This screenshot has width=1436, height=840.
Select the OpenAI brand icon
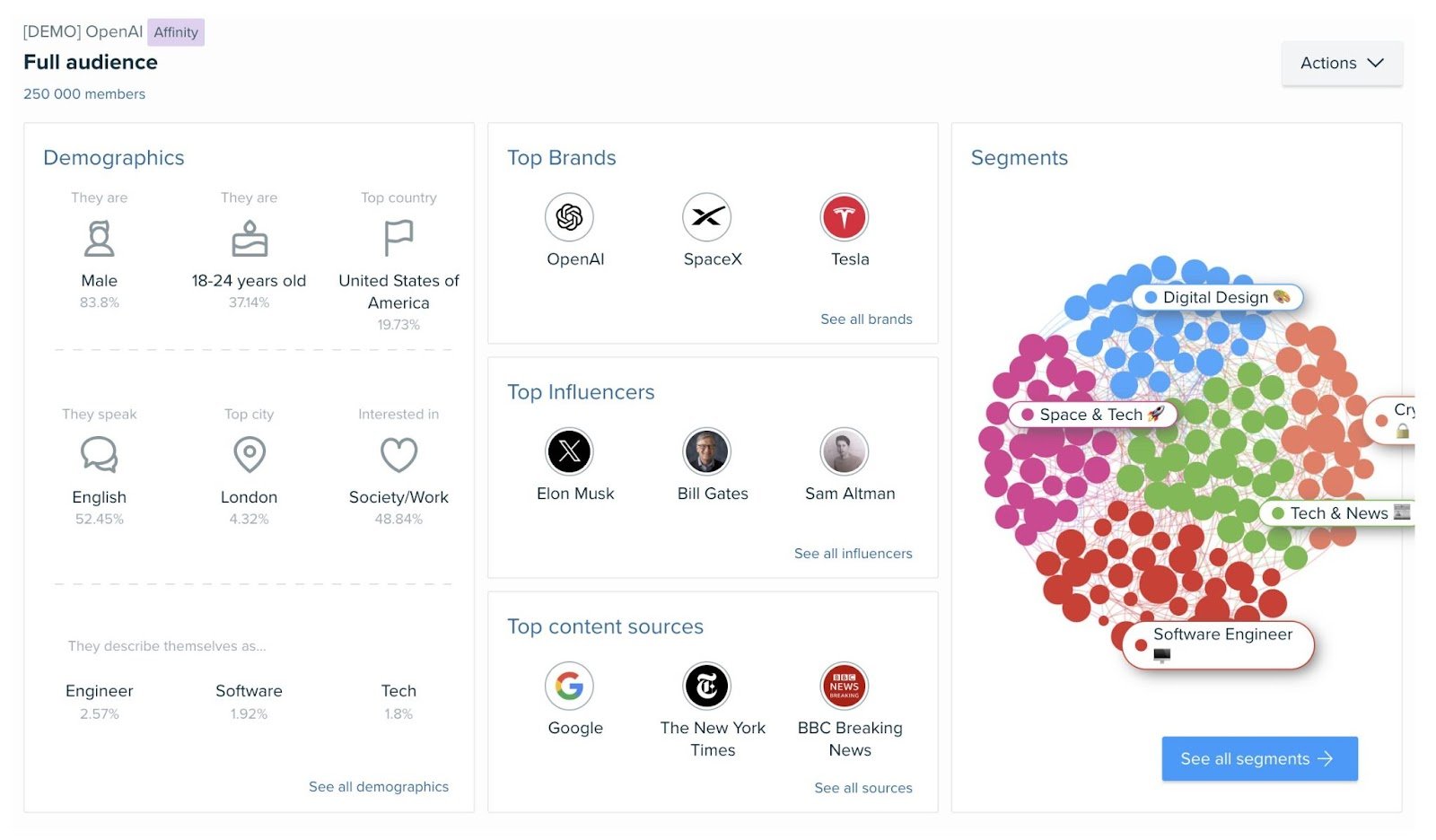pos(573,216)
